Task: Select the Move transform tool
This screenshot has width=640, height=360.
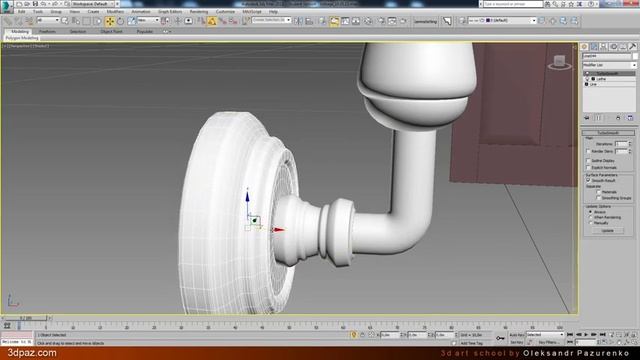Action: (110, 21)
